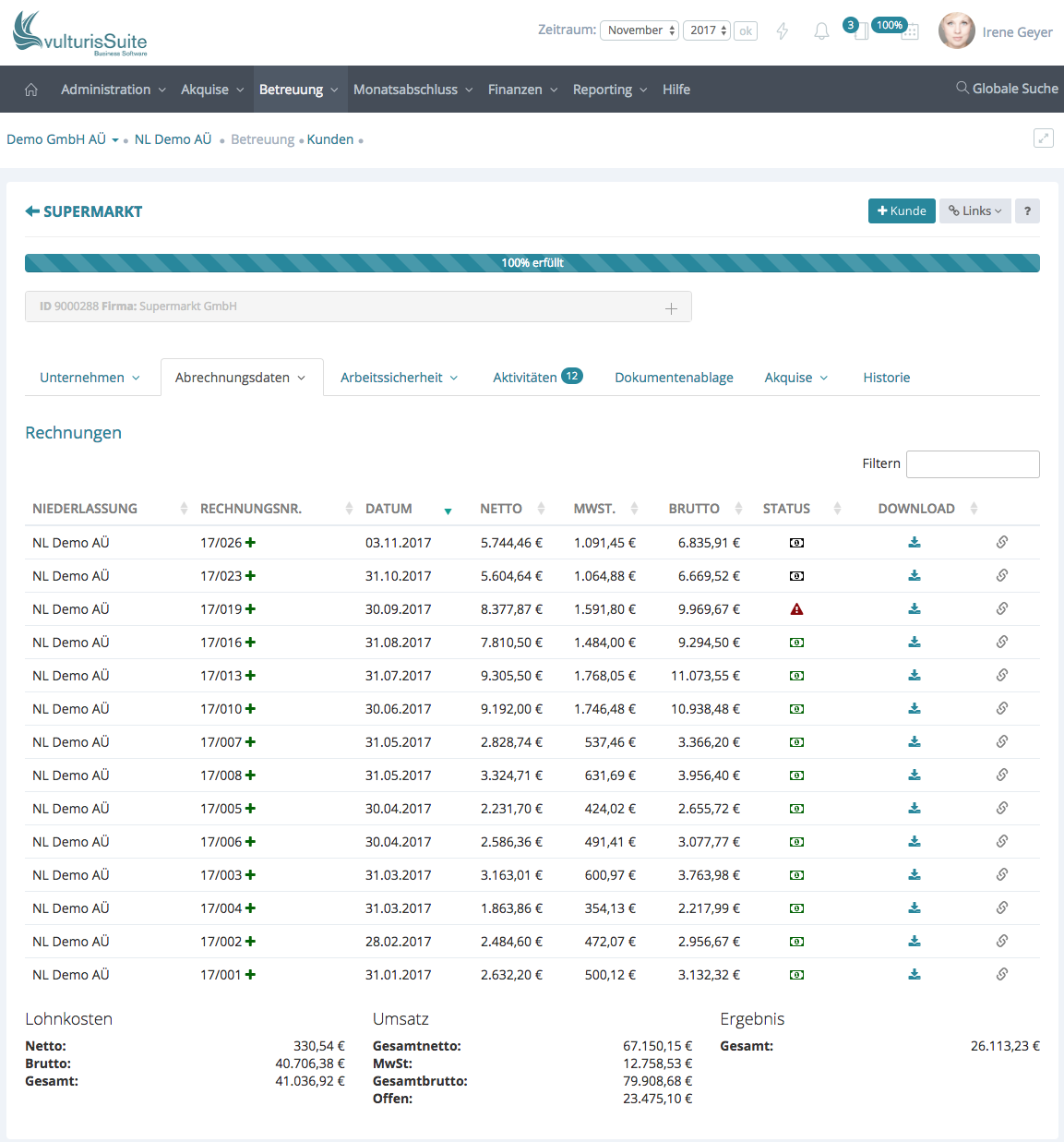Open the Finanzen menu
The image size is (1064, 1142).
[522, 90]
